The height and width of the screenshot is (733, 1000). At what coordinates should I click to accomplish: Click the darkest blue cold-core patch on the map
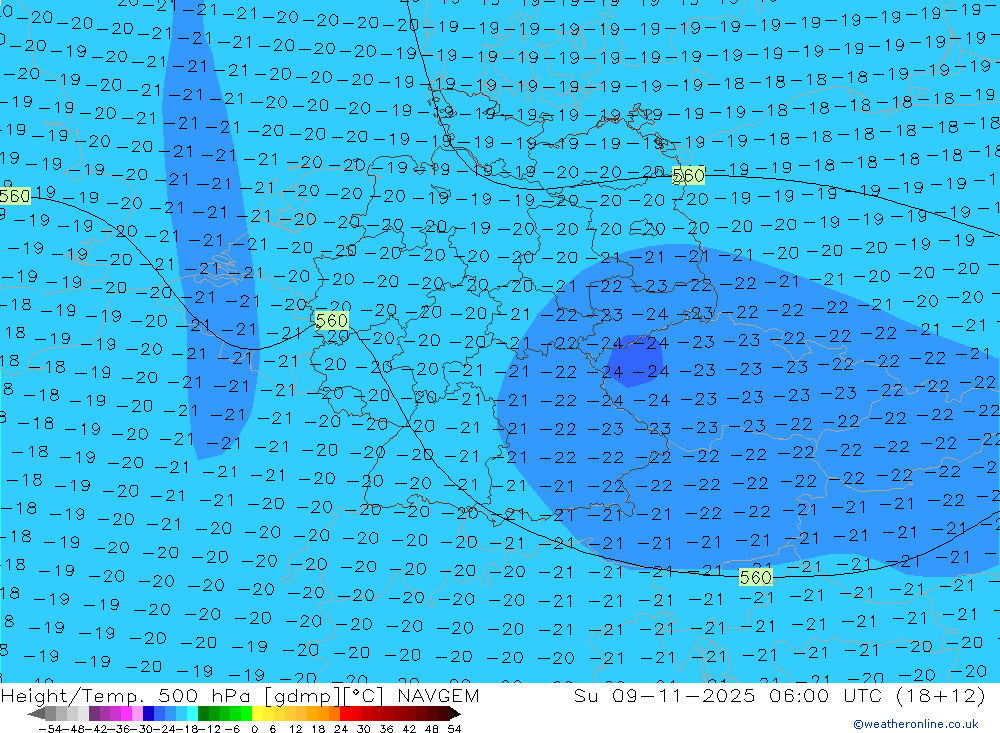click(x=635, y=361)
